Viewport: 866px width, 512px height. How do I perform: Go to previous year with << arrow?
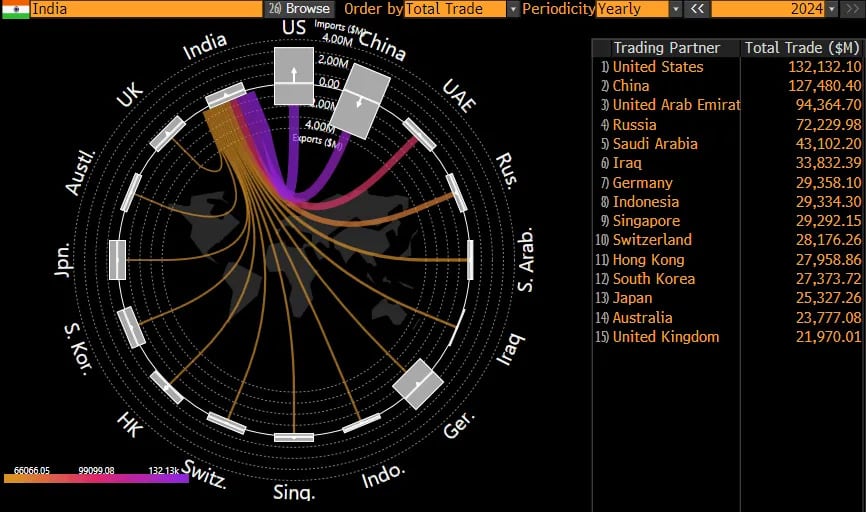[x=696, y=8]
